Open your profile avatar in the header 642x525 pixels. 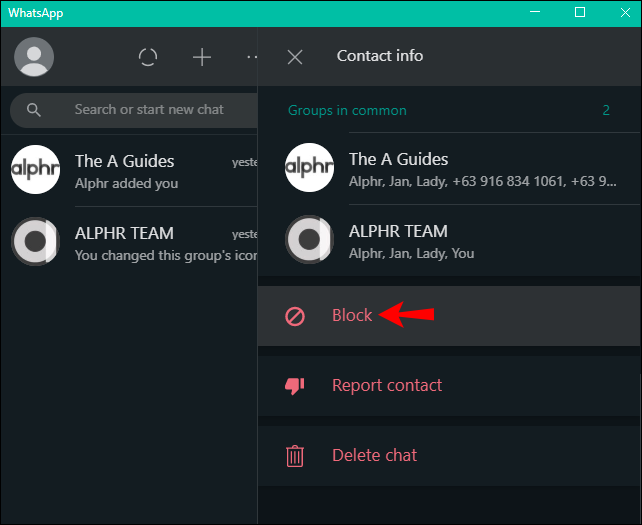(34, 57)
